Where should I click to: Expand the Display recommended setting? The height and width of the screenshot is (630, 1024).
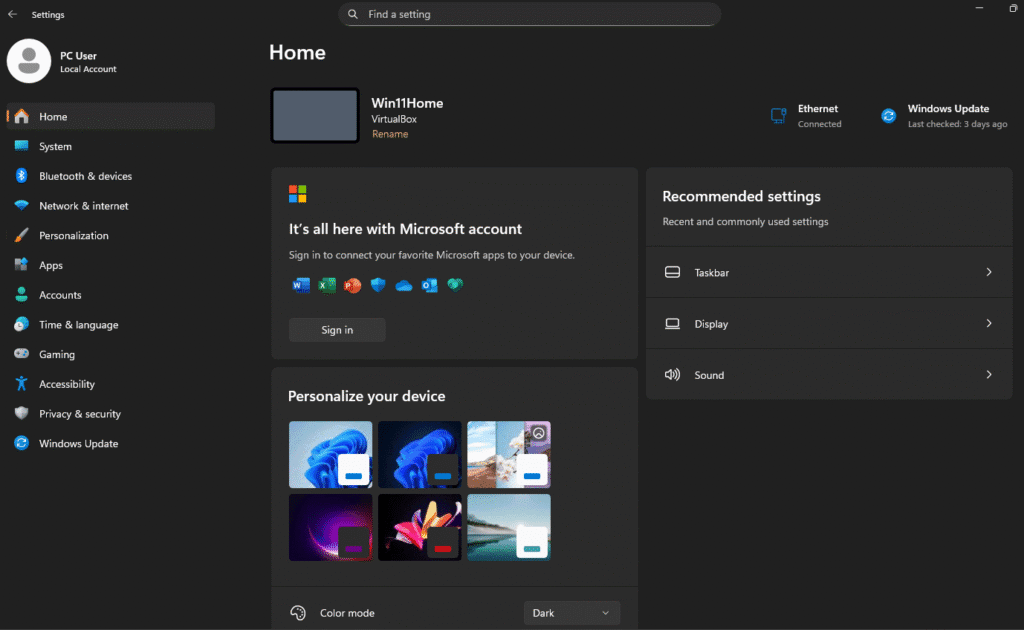pyautogui.click(x=829, y=323)
